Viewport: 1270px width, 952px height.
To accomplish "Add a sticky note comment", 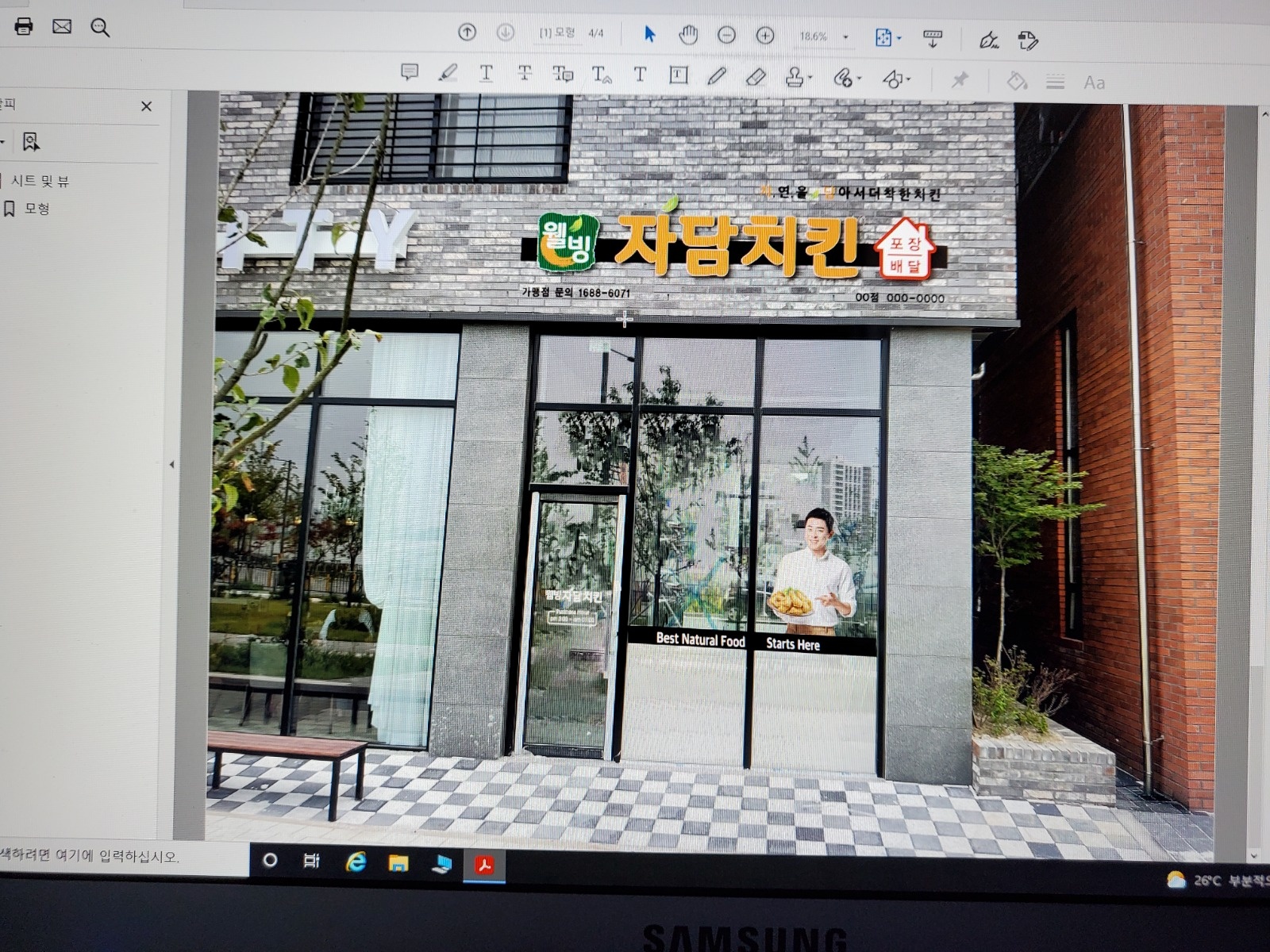I will pos(410,72).
